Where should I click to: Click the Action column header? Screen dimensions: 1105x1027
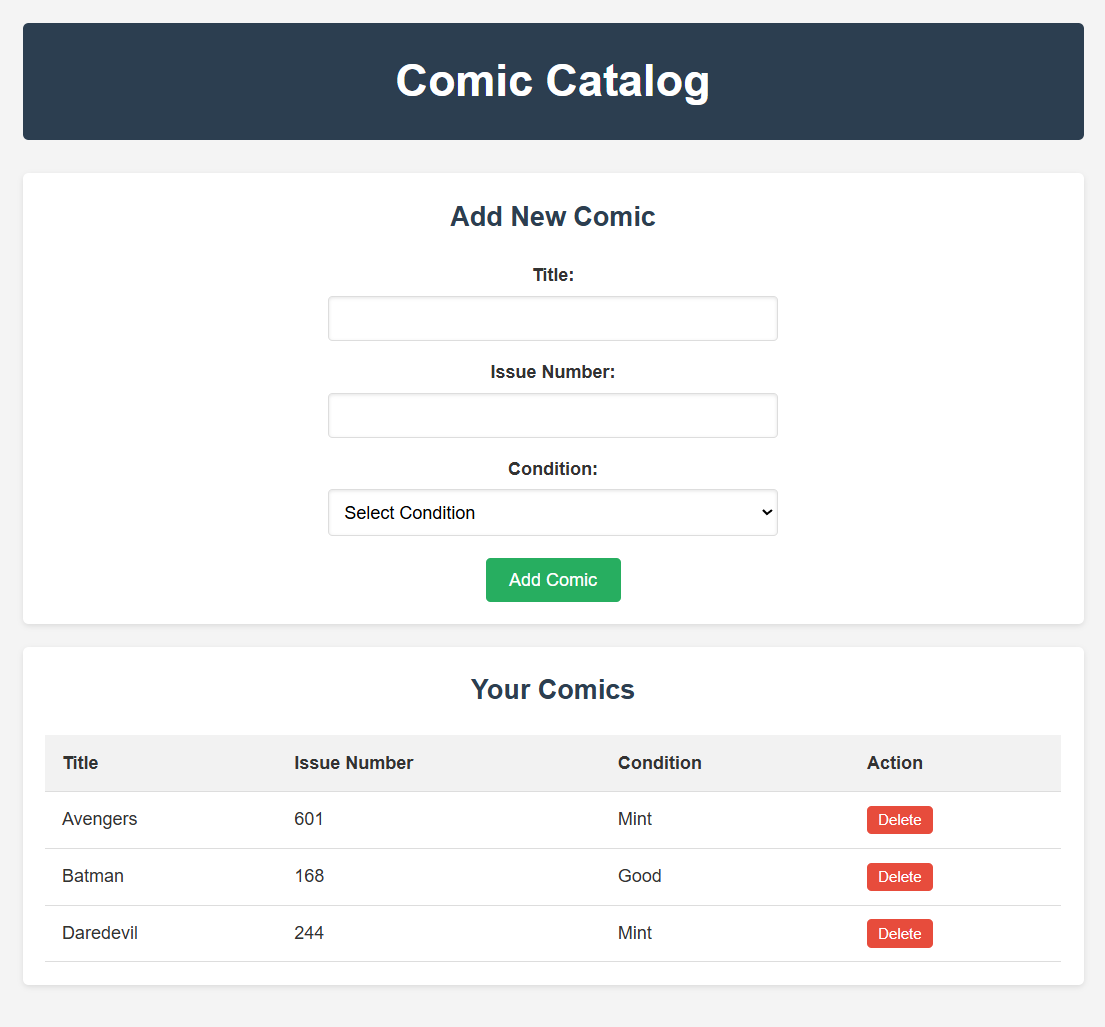(894, 763)
